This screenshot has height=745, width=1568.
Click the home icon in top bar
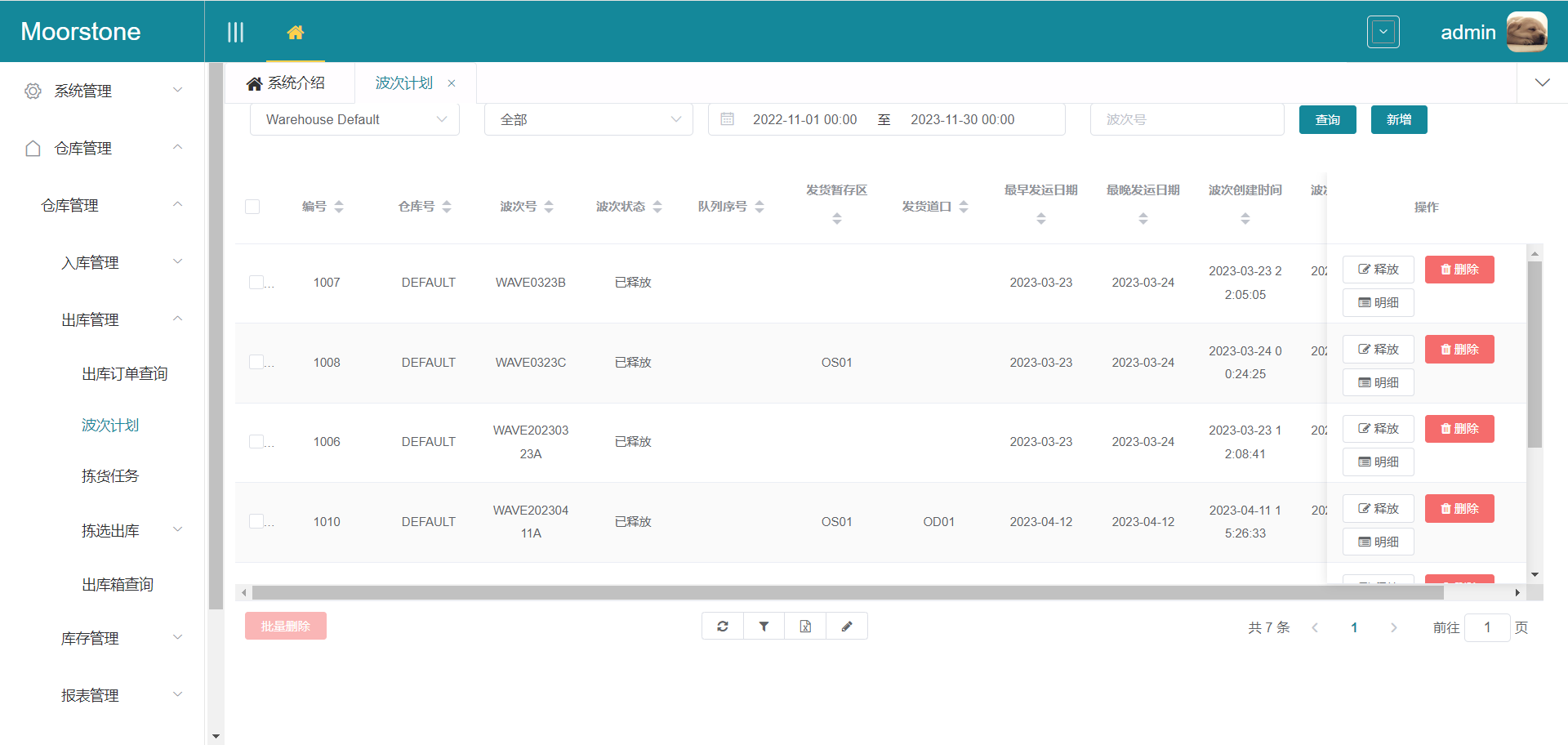(x=295, y=33)
